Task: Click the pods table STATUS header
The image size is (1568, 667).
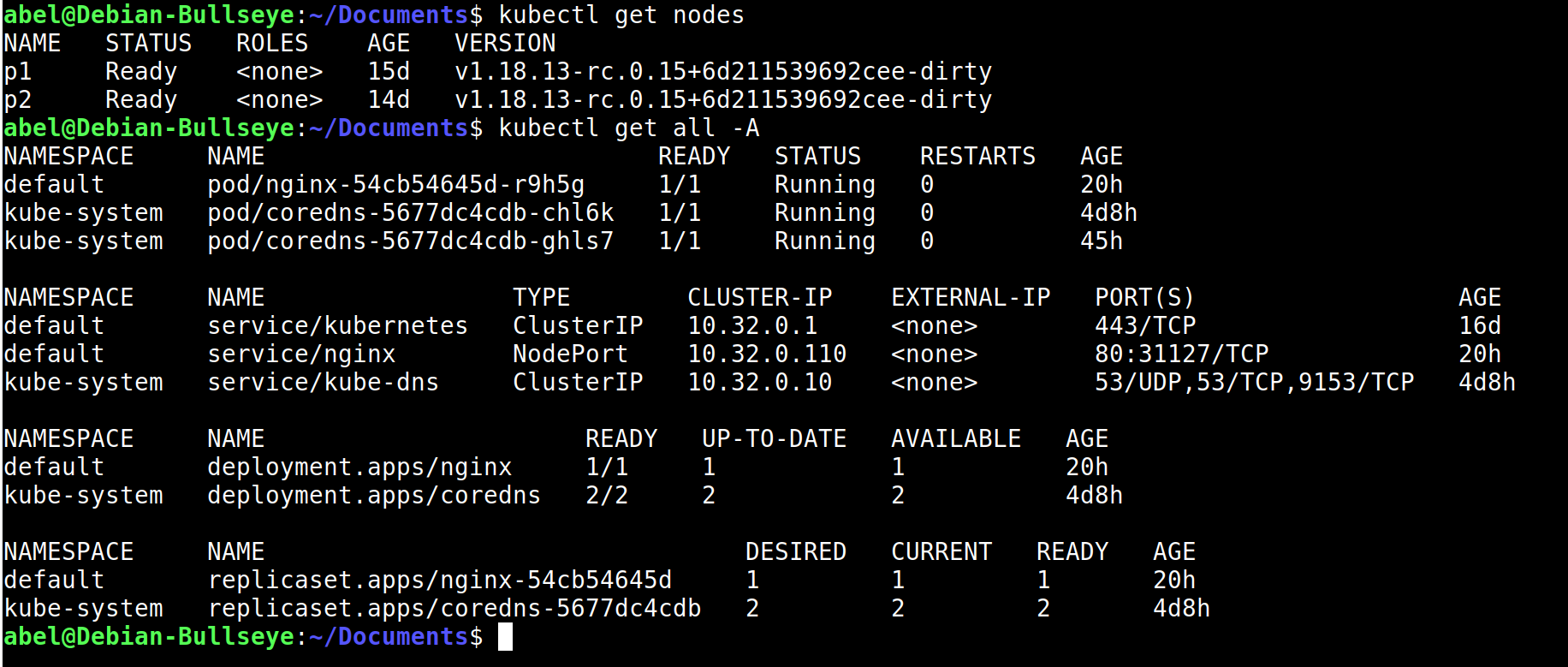Action: click(x=817, y=157)
